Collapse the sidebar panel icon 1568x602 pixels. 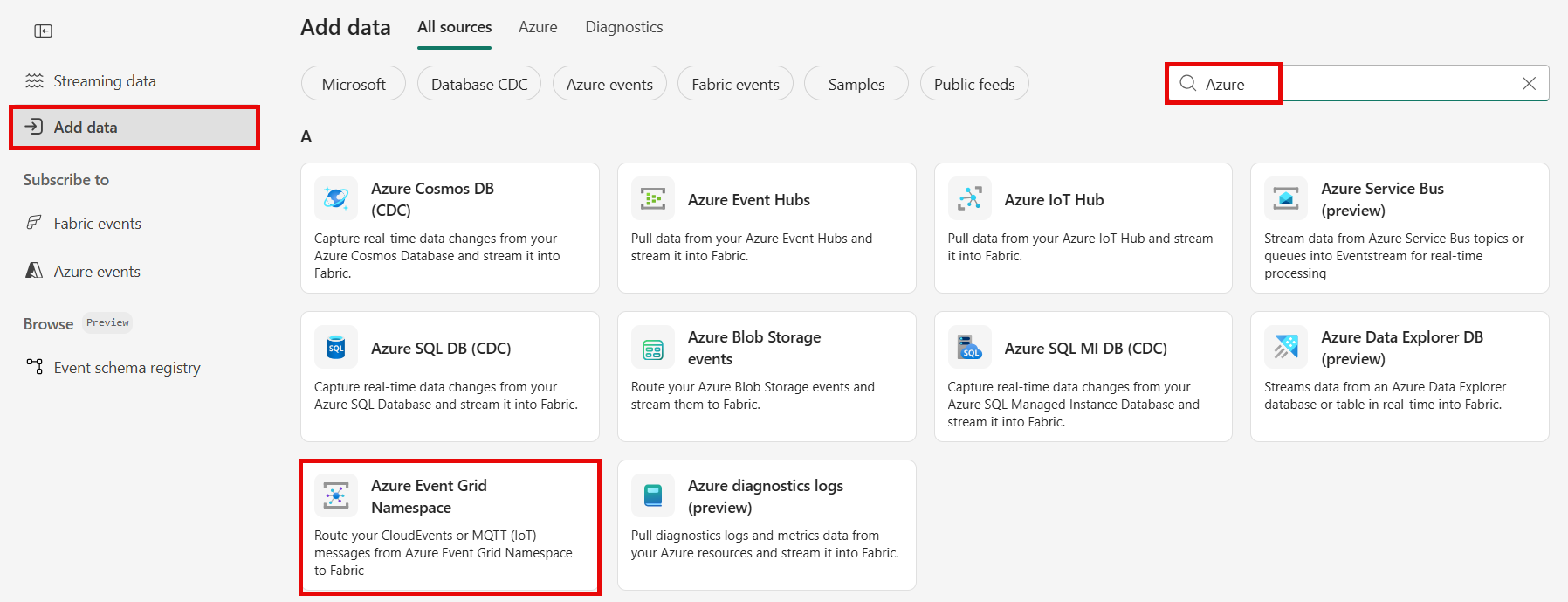coord(43,31)
